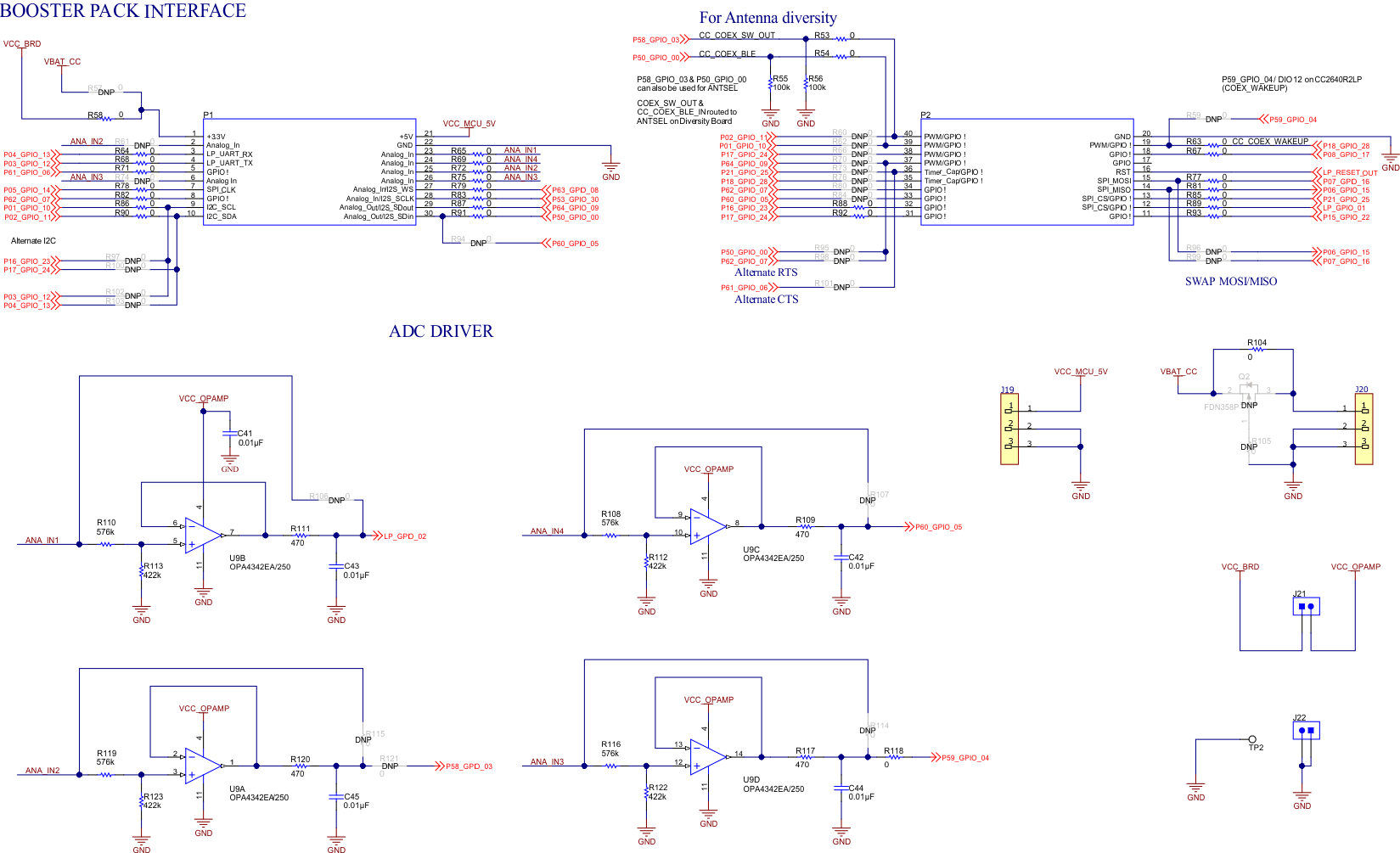
Task: Click the OPA4342EA/250 label under U9B
Action: click(x=260, y=567)
